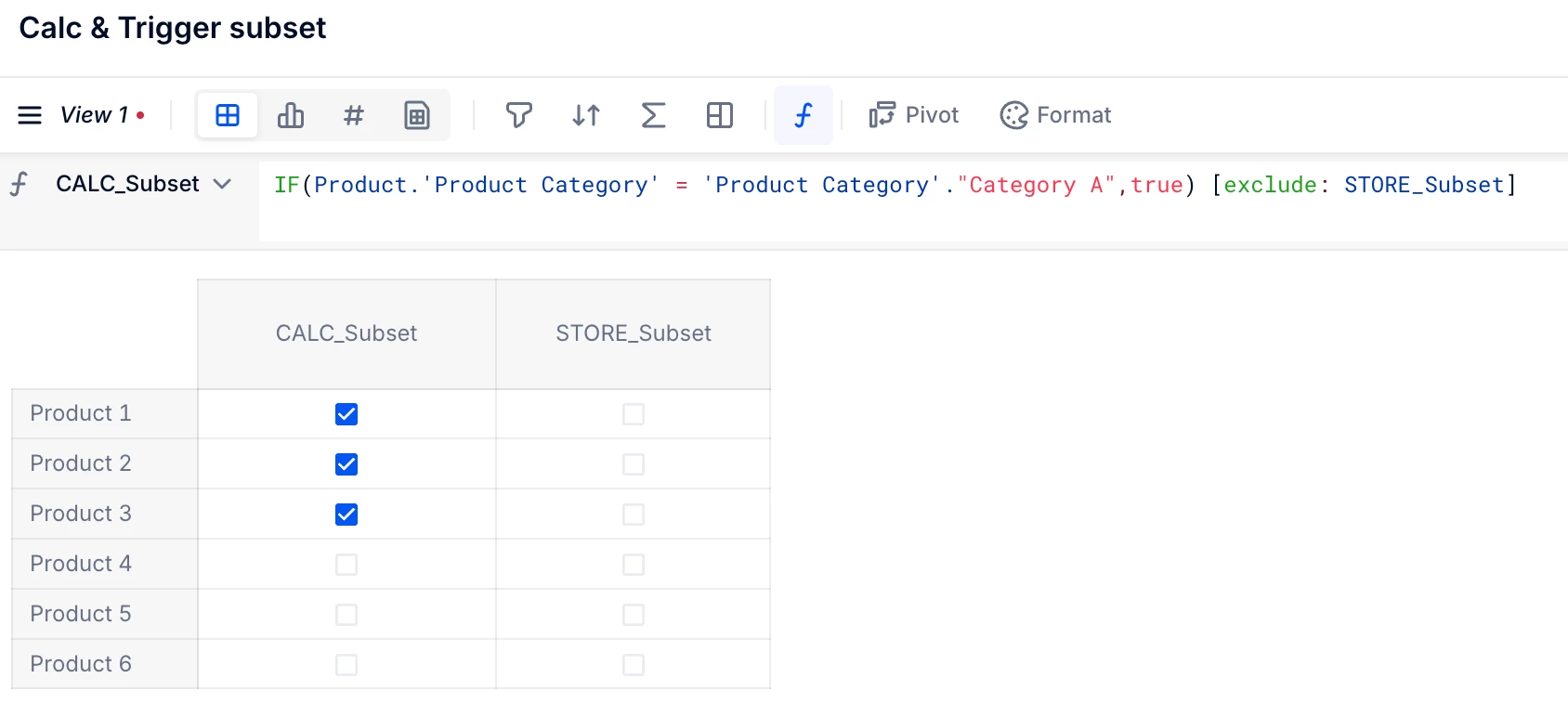Viewport: 1568px width, 704px height.
Task: Click the layout panel split icon
Action: [720, 115]
